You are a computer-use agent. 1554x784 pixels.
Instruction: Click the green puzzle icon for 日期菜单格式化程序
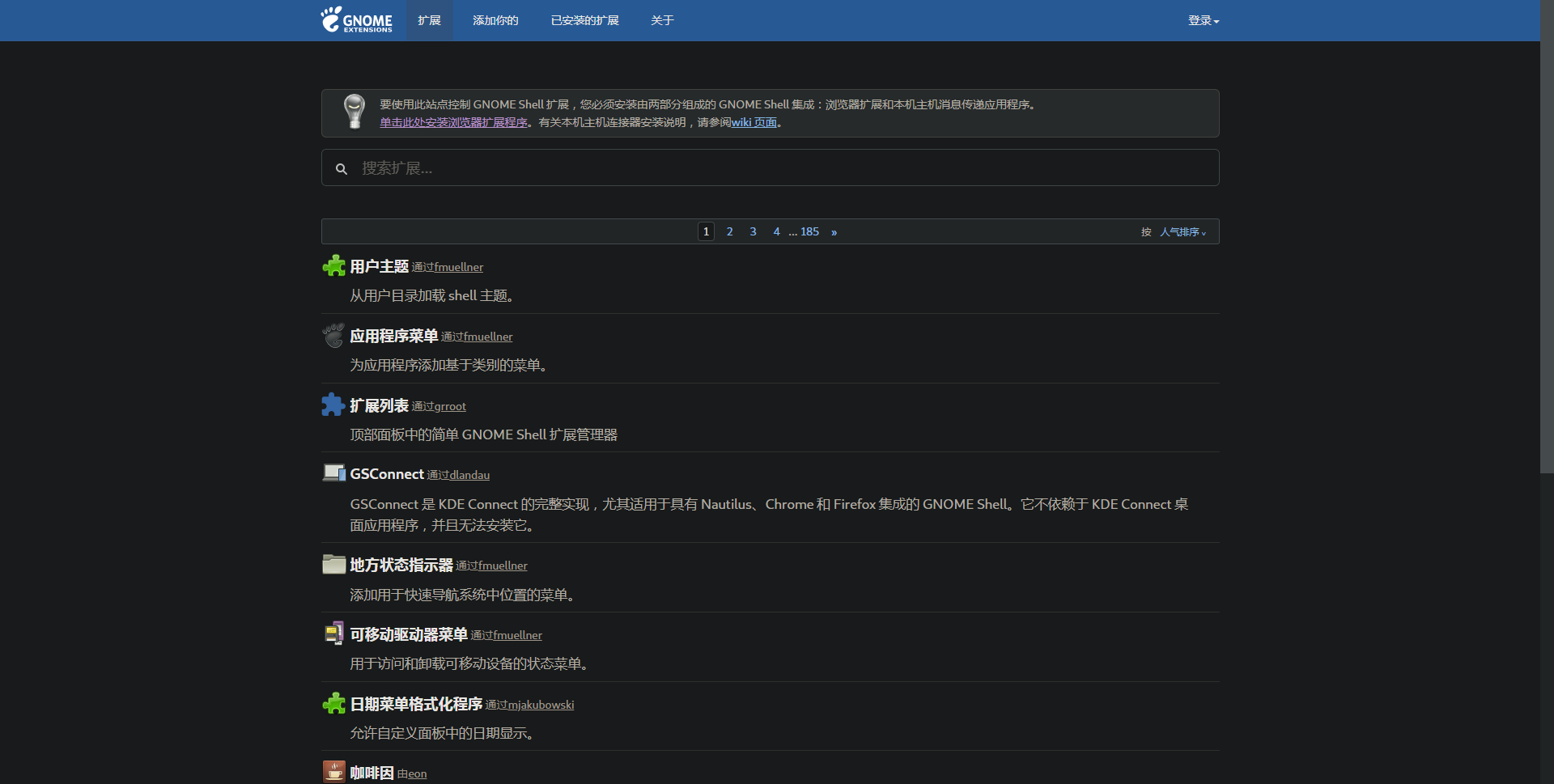[x=333, y=703]
